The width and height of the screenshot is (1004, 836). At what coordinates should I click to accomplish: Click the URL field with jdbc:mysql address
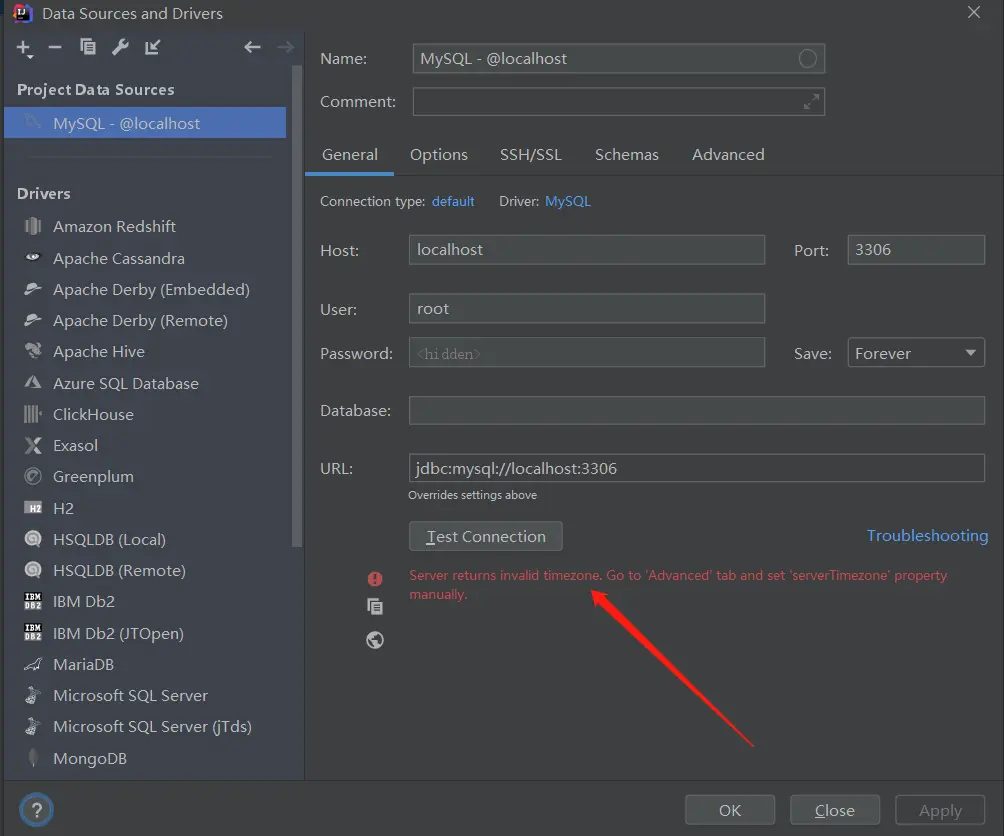click(x=697, y=468)
